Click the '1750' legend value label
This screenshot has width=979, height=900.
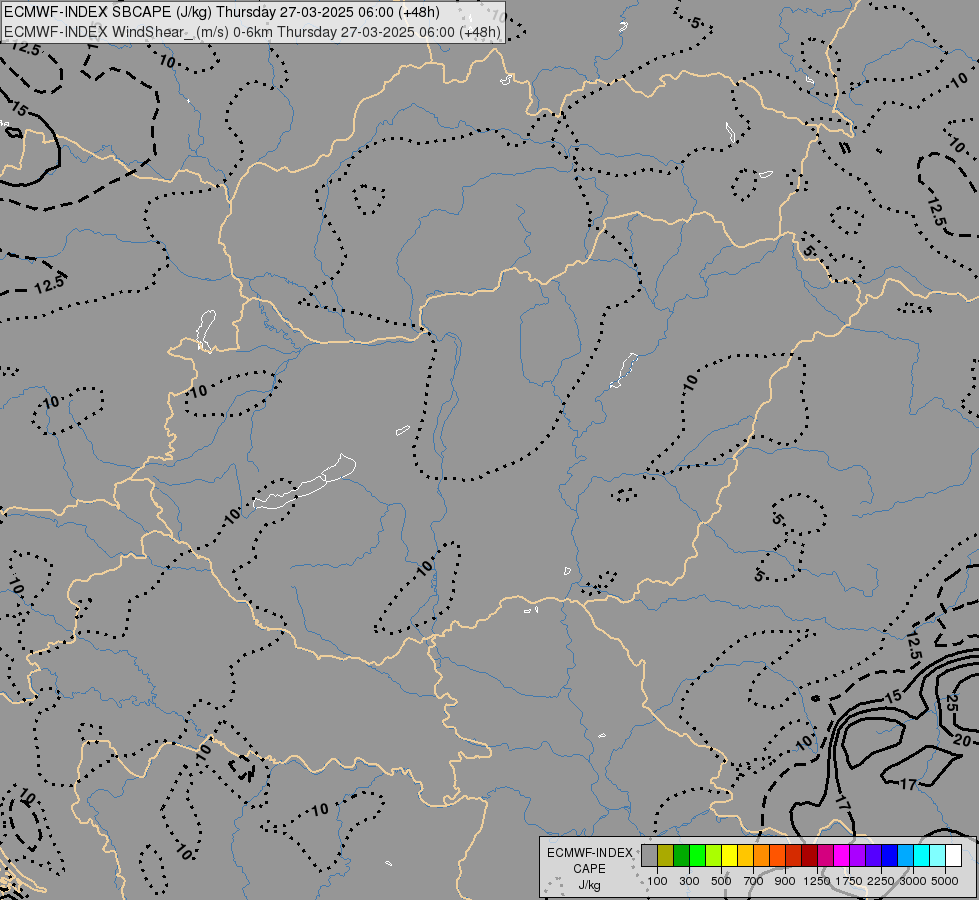849,881
